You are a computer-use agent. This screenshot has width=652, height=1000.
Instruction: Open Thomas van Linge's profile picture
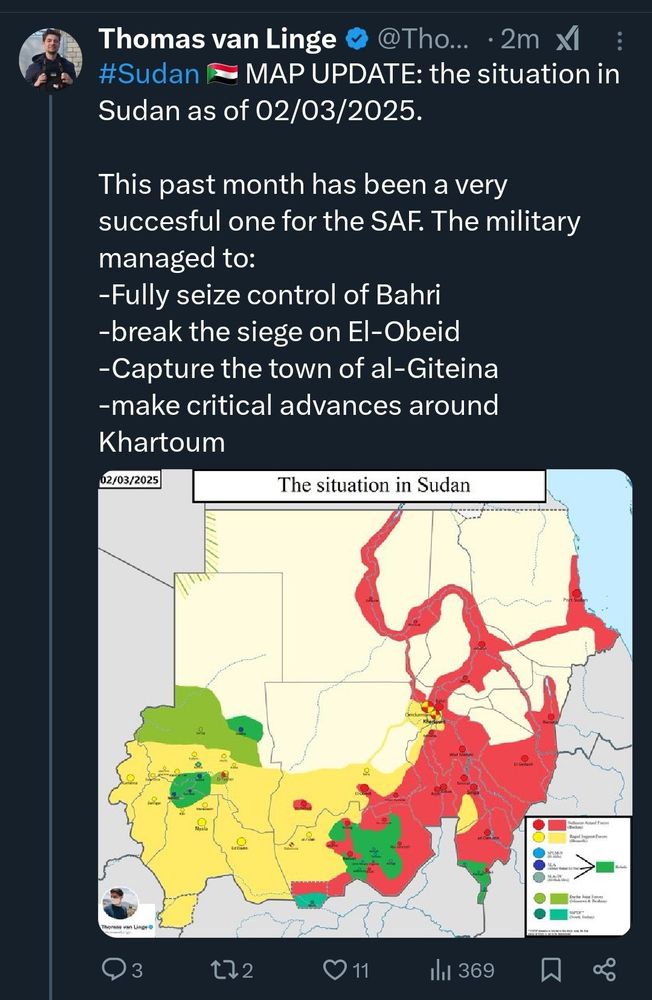51,59
